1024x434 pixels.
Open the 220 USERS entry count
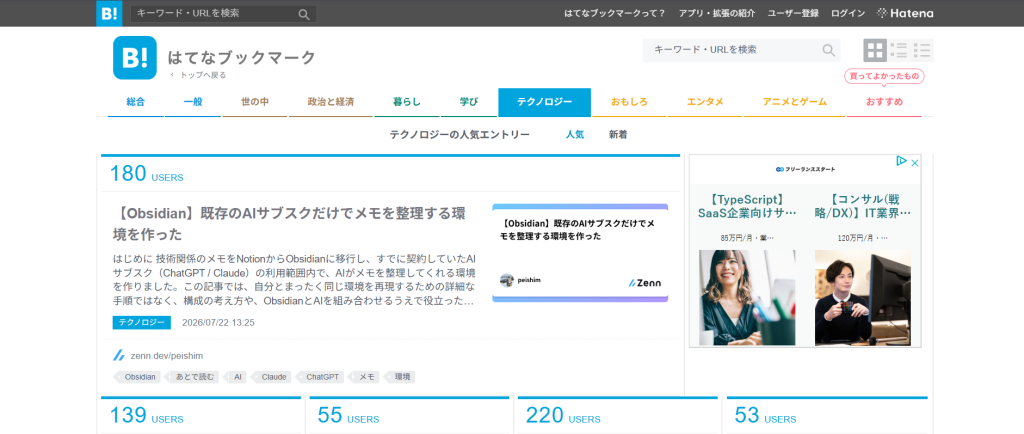tap(563, 416)
